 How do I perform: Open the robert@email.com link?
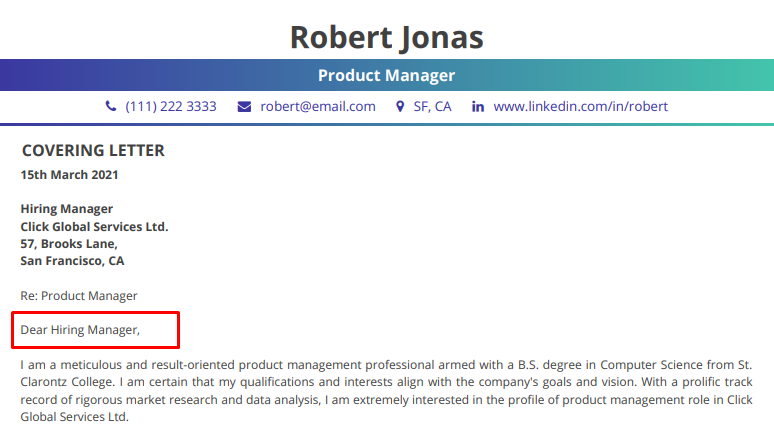pos(318,107)
